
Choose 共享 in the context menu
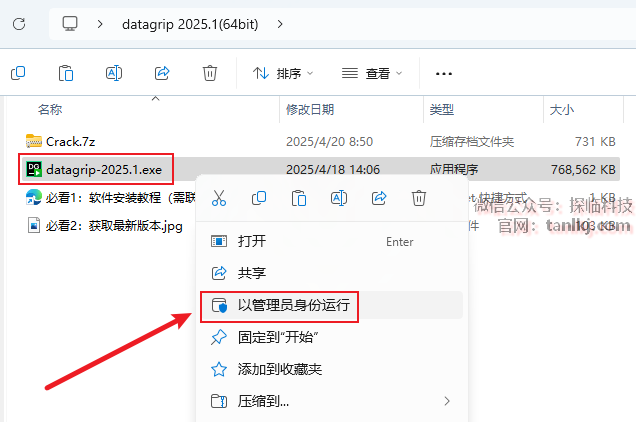point(331,273)
